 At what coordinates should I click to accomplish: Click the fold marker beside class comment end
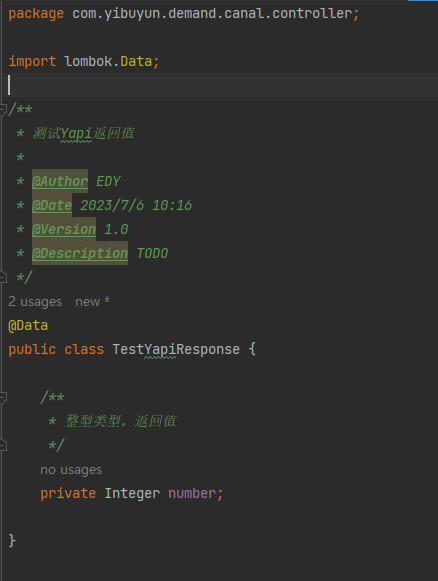coord(3,277)
